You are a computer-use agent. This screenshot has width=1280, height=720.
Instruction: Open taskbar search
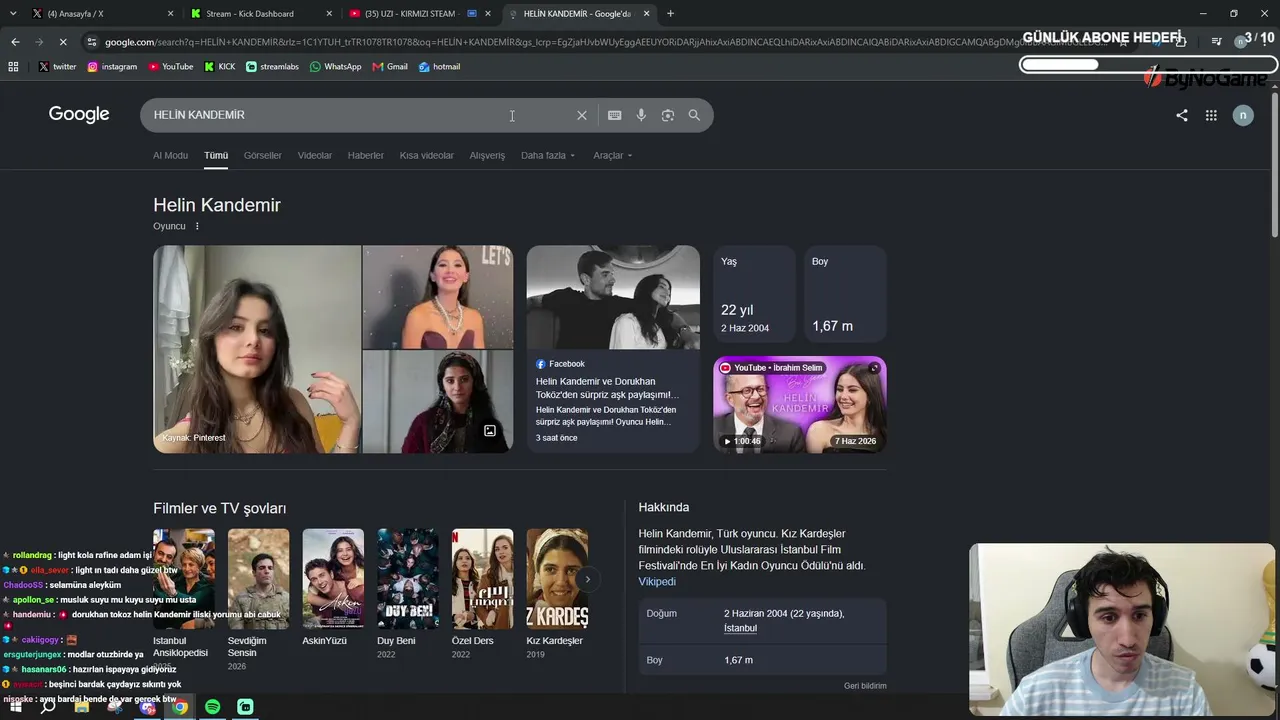(x=48, y=707)
